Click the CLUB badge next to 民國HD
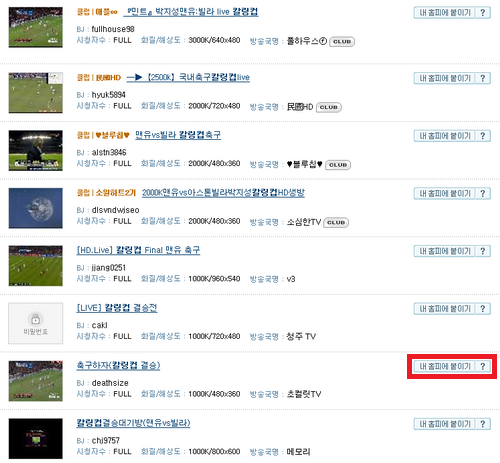 click(329, 107)
